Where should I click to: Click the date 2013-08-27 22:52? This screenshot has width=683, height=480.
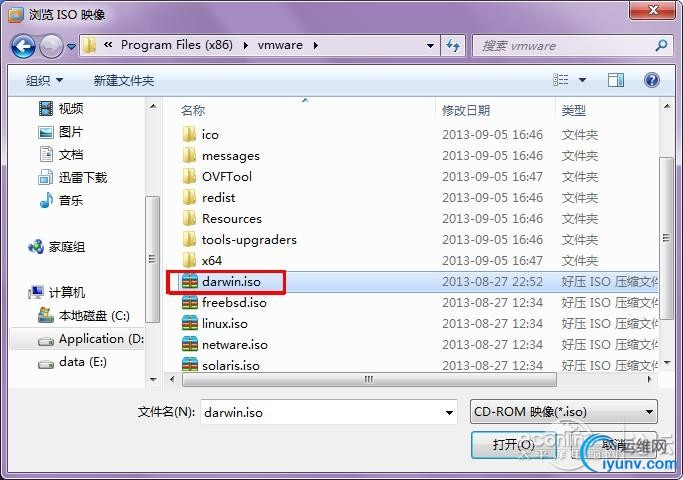(493, 281)
